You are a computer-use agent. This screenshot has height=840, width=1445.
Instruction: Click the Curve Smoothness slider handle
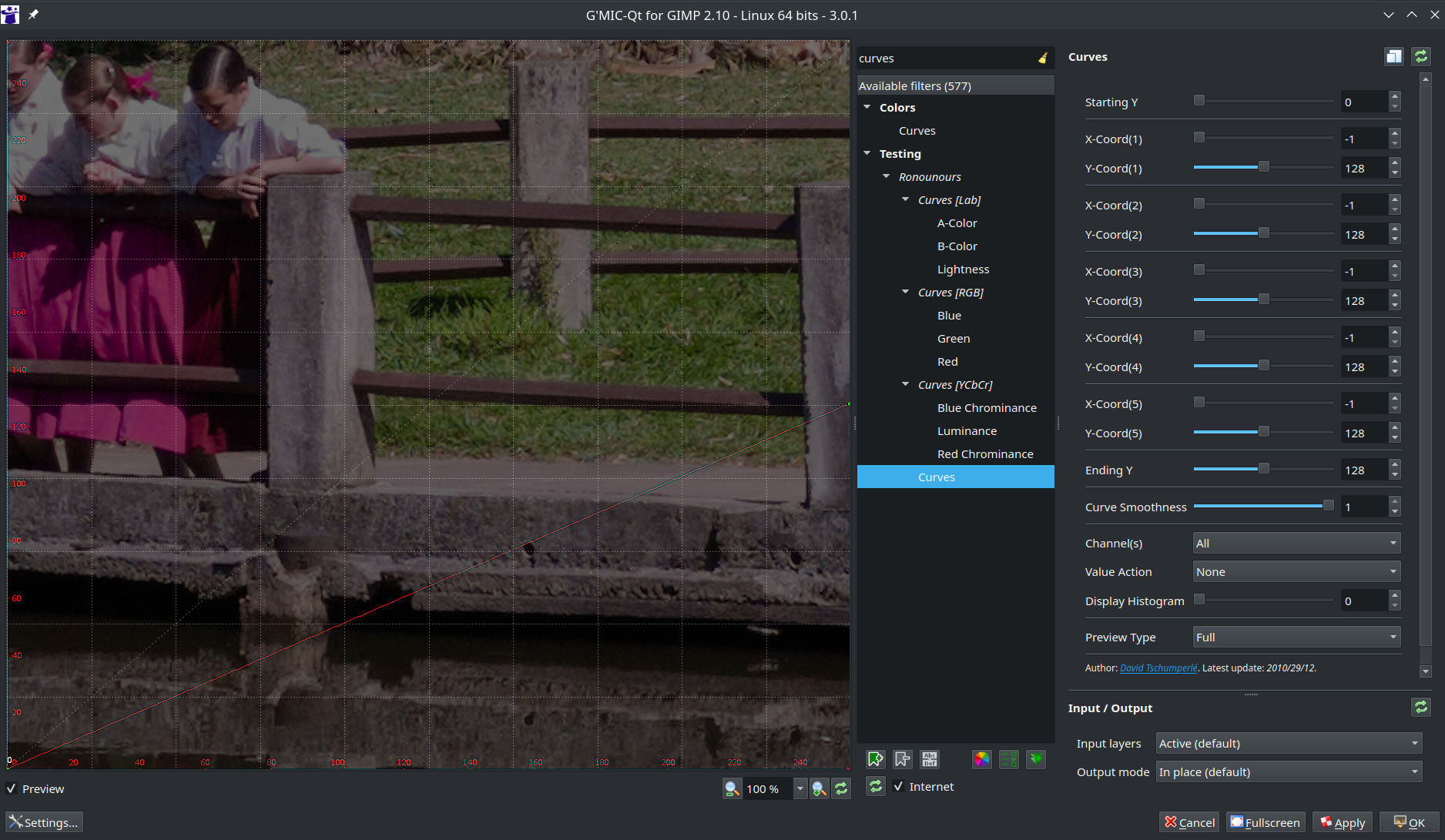[x=1328, y=506]
